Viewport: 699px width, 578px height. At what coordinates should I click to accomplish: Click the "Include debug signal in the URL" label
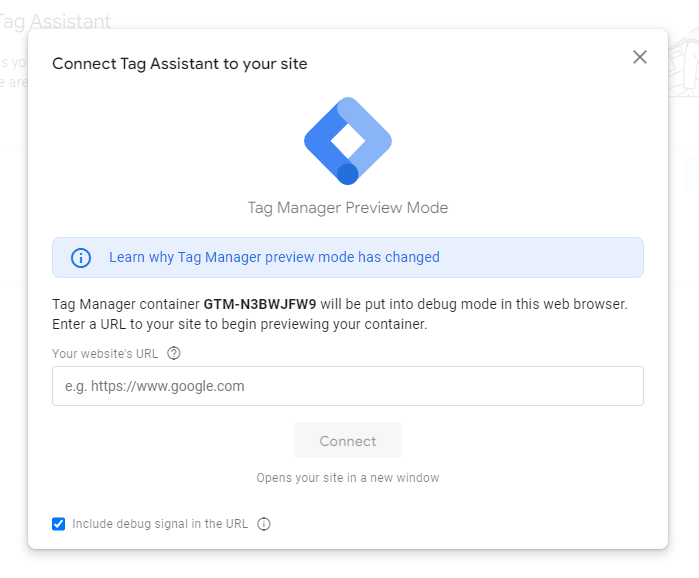point(160,524)
